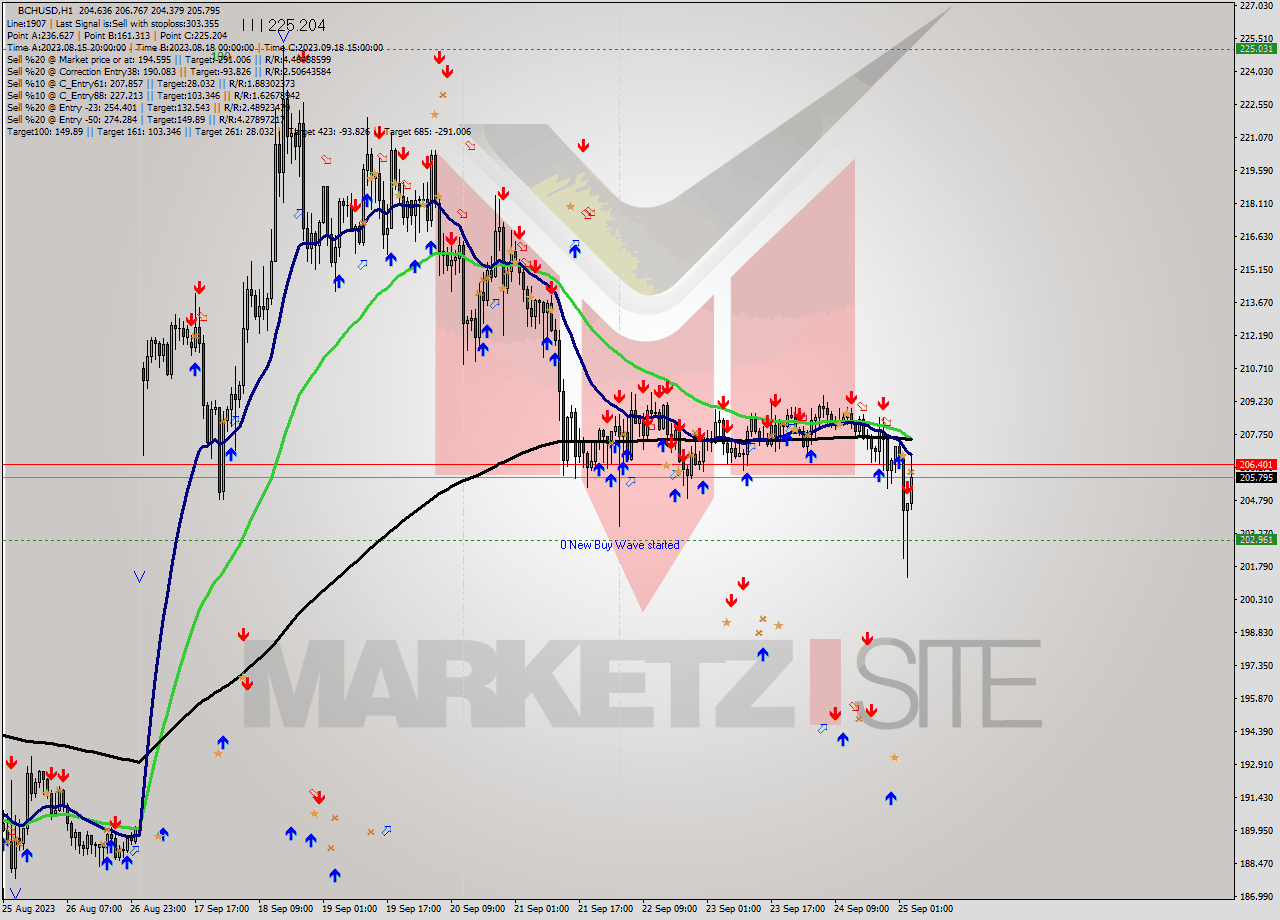Click the orange star below 192.910 level

(895, 757)
